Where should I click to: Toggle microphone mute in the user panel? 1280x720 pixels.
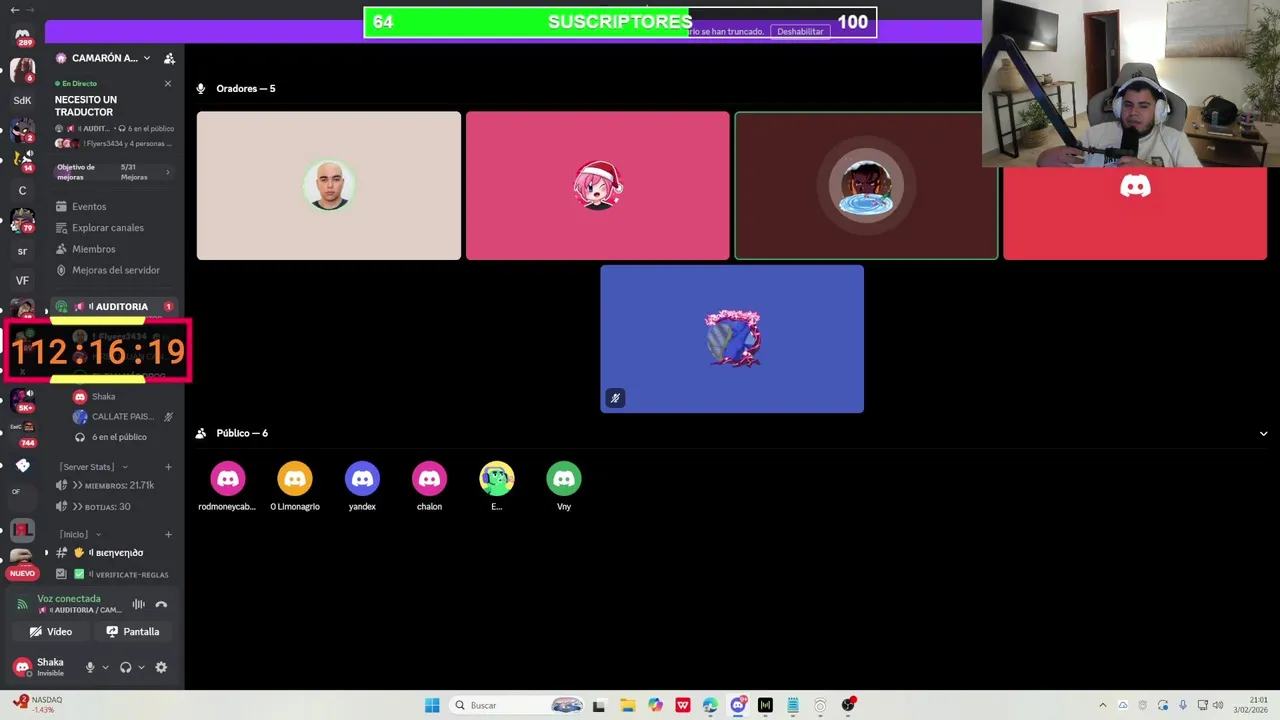click(90, 667)
